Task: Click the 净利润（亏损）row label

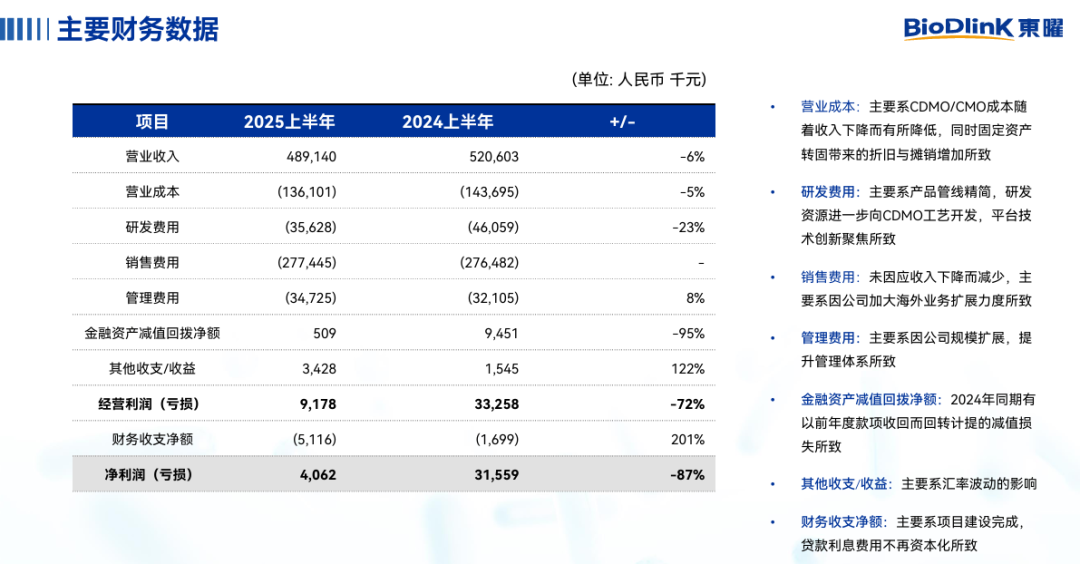Action: click(153, 475)
